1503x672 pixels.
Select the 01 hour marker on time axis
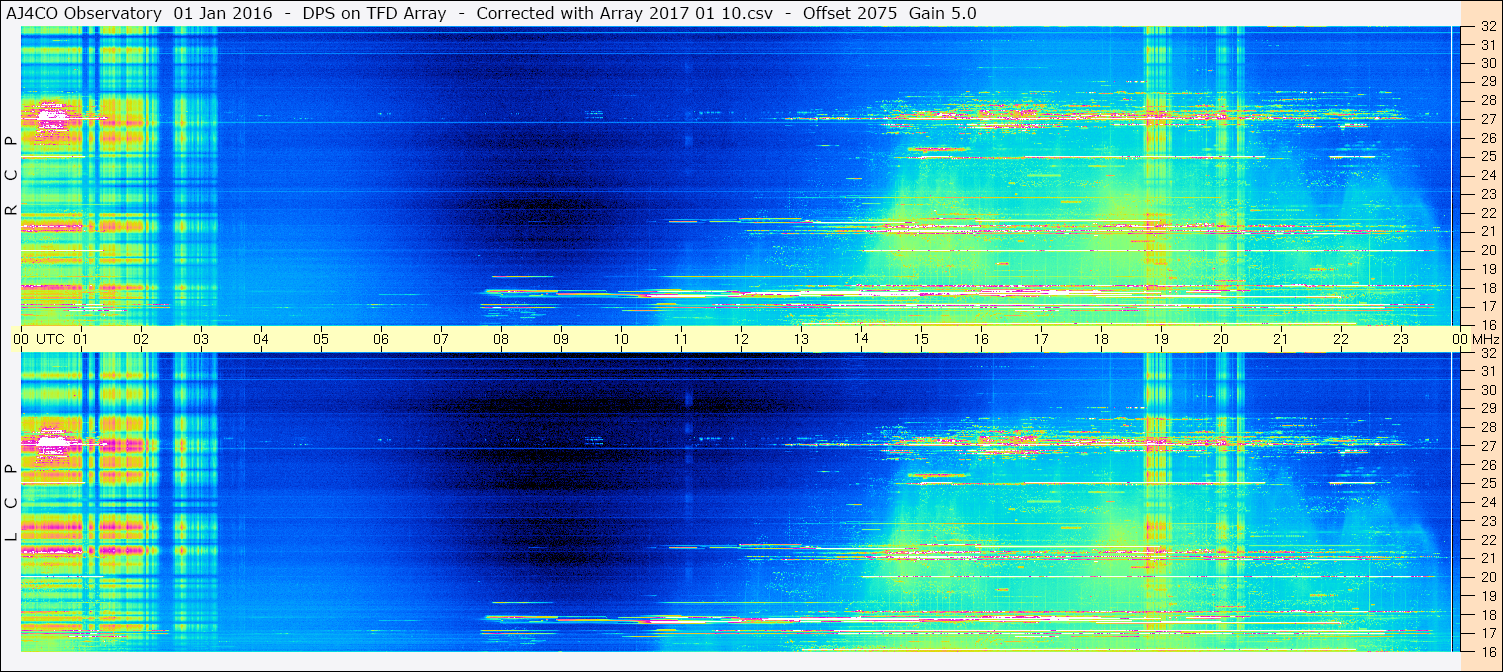[x=81, y=339]
